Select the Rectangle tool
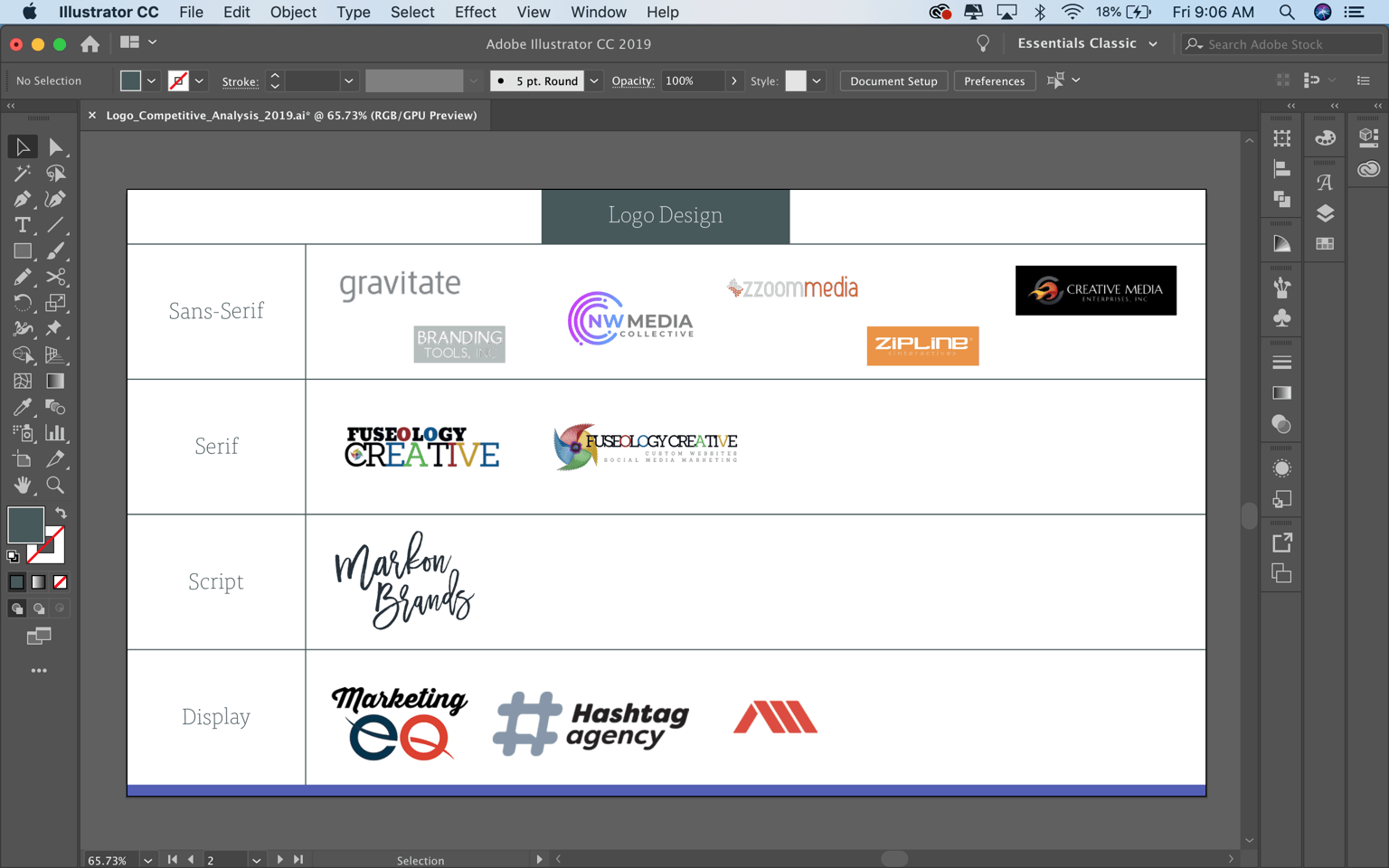The height and width of the screenshot is (868, 1389). pyautogui.click(x=22, y=251)
